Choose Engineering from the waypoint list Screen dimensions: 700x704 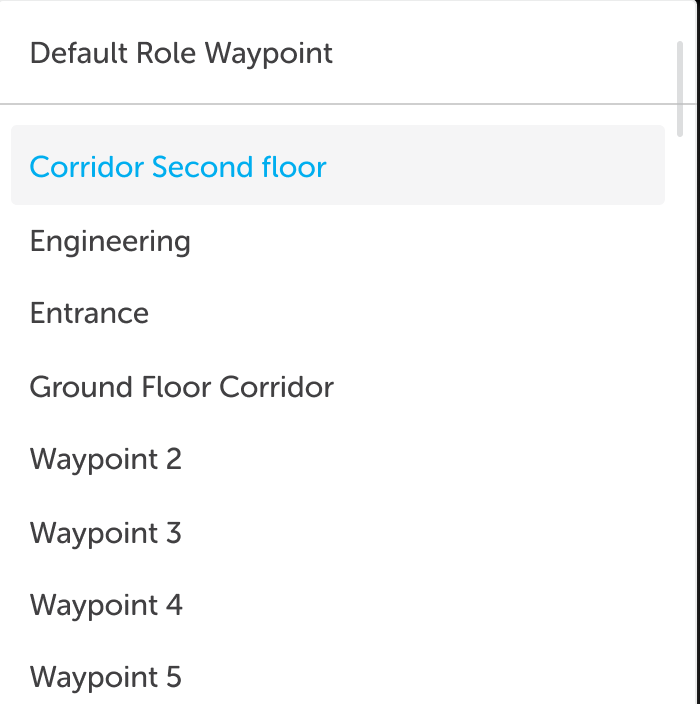coord(338,242)
